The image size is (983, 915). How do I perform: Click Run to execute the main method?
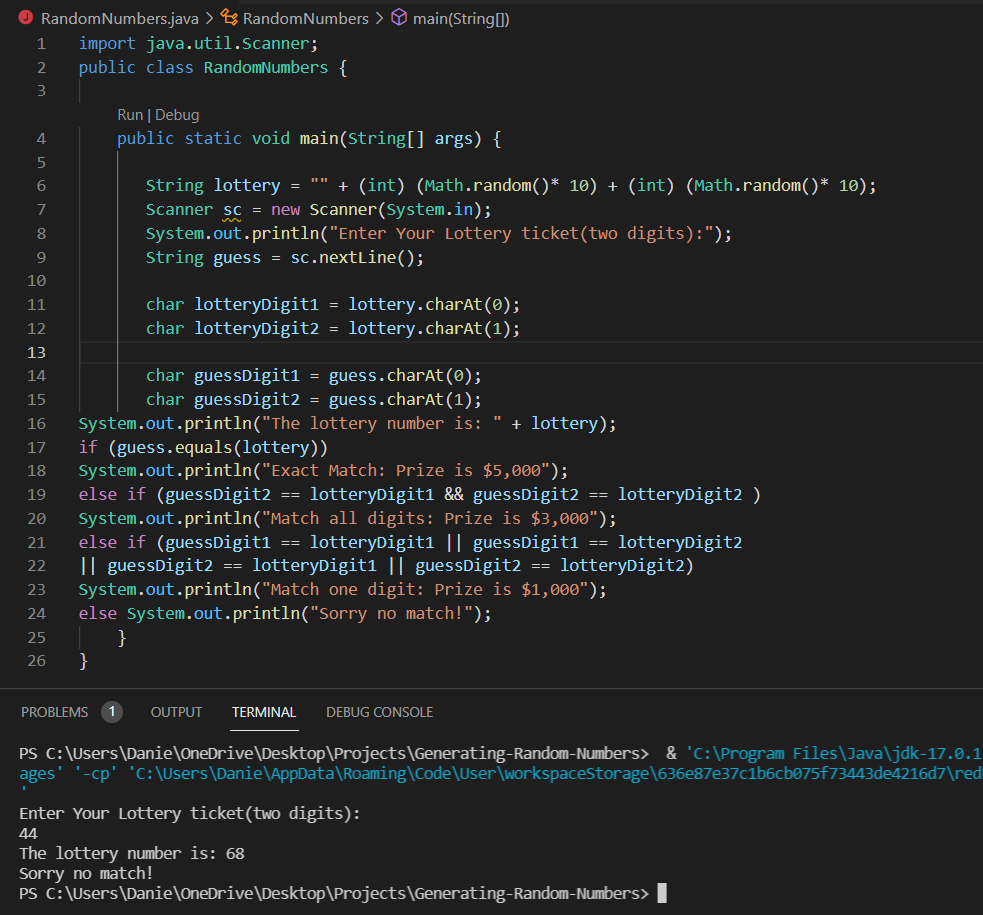(129, 114)
